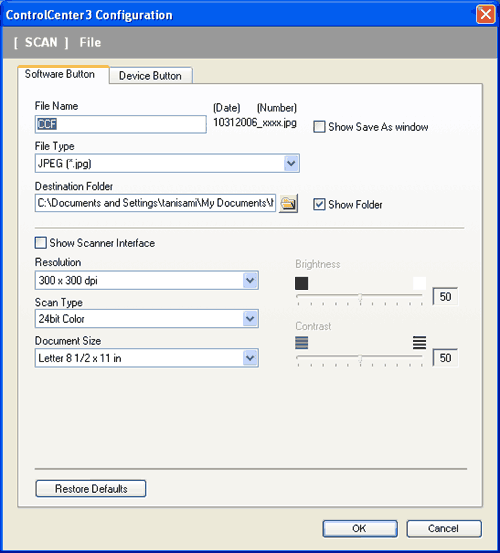Click the "(Date)" label text
Image resolution: width=500 pixels, height=553 pixels.
point(227,108)
